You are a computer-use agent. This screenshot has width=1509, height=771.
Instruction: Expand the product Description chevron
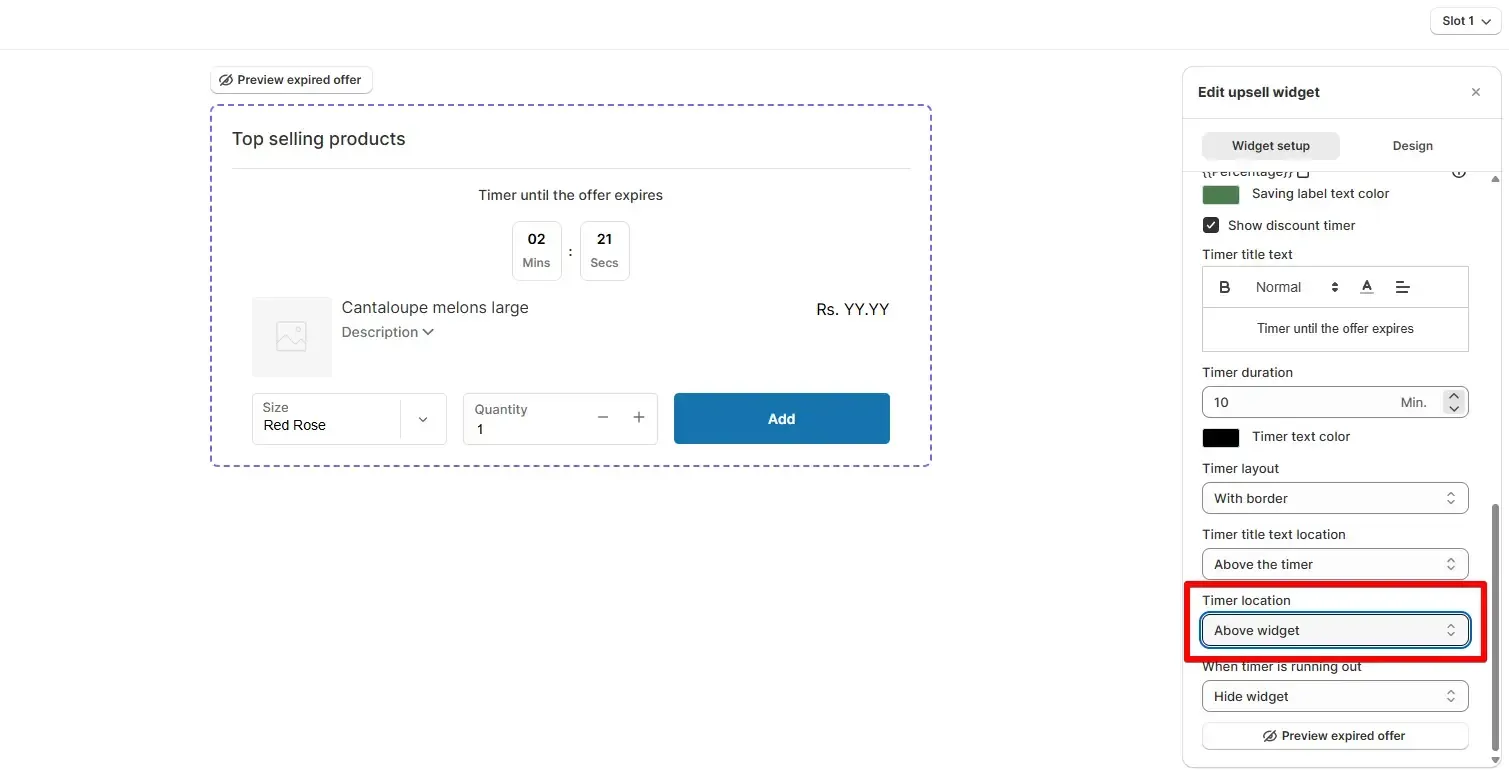coord(428,332)
